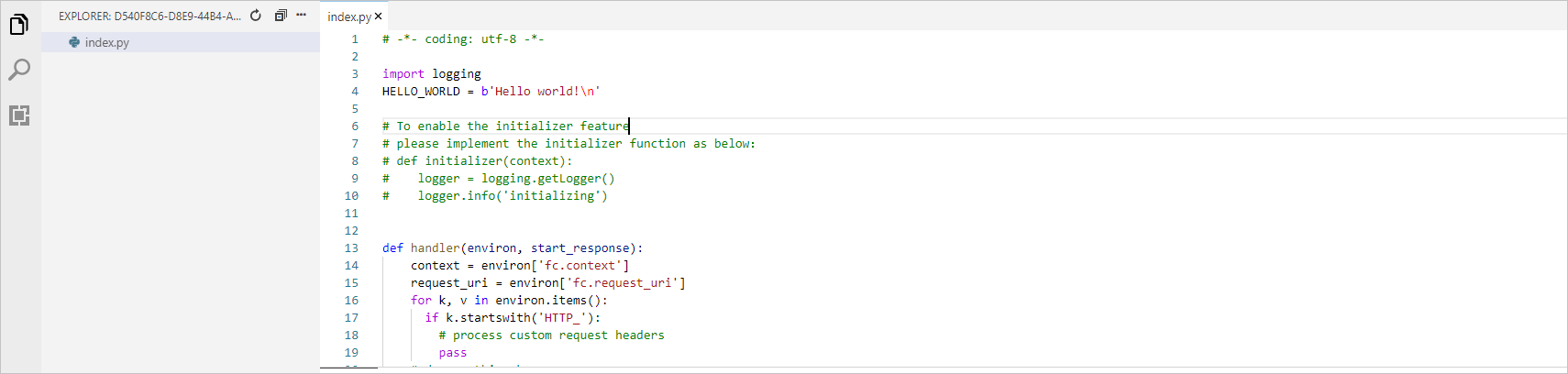Click the logger.info('initializing') comment line

coord(495,196)
